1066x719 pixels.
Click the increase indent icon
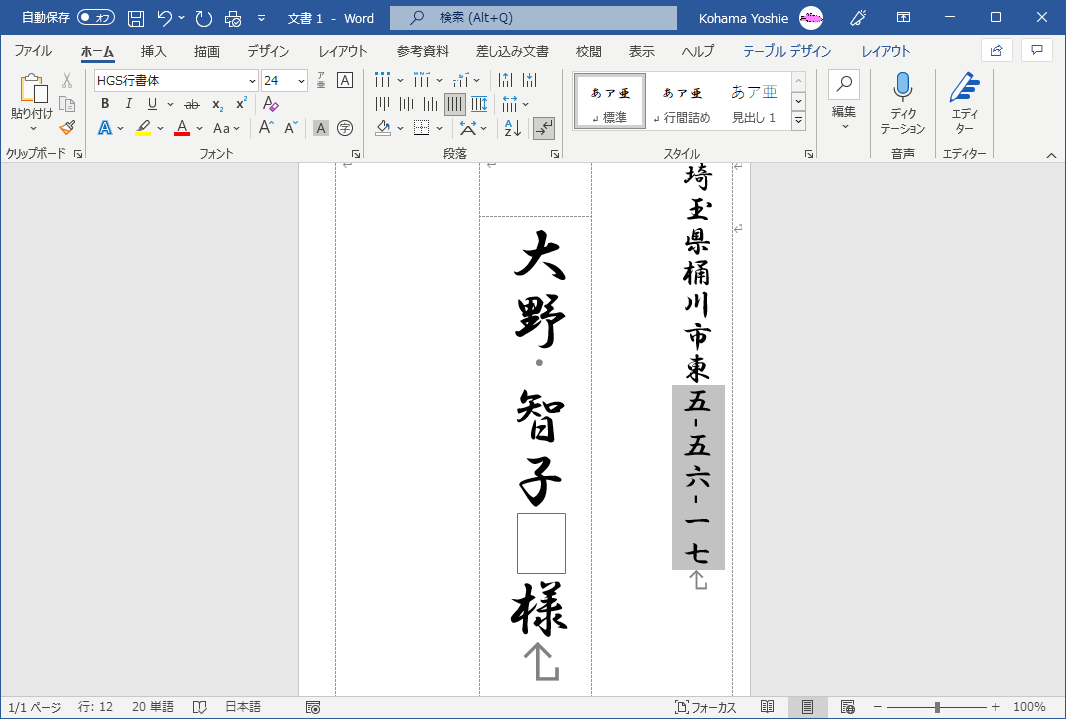click(530, 80)
